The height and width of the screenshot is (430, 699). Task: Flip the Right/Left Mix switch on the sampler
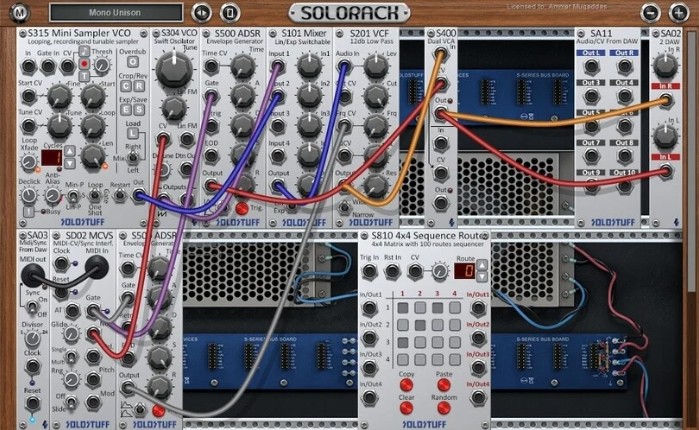(x=130, y=156)
